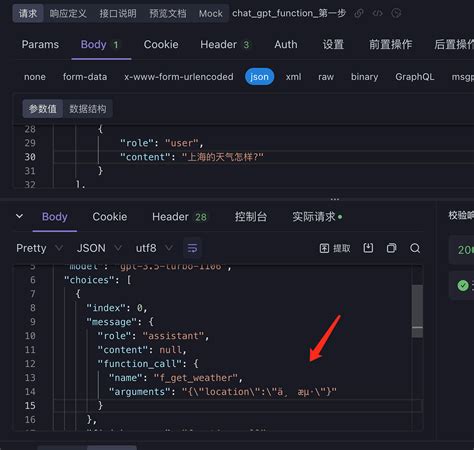This screenshot has width=474, height=450.
Task: Open the Mock tab
Action: [210, 13]
